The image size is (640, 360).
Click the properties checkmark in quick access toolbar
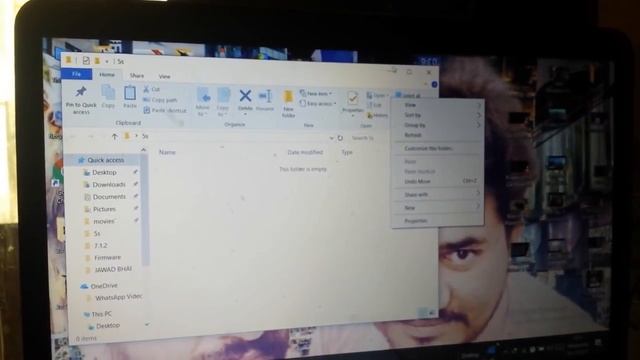[x=86, y=60]
